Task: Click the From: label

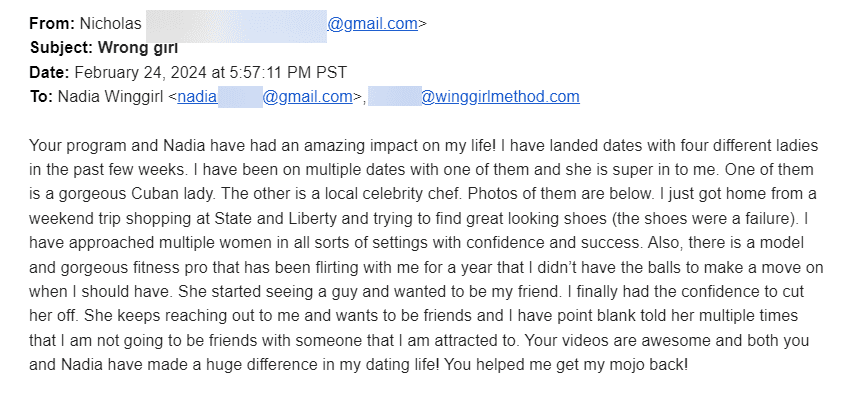Action: (x=52, y=24)
